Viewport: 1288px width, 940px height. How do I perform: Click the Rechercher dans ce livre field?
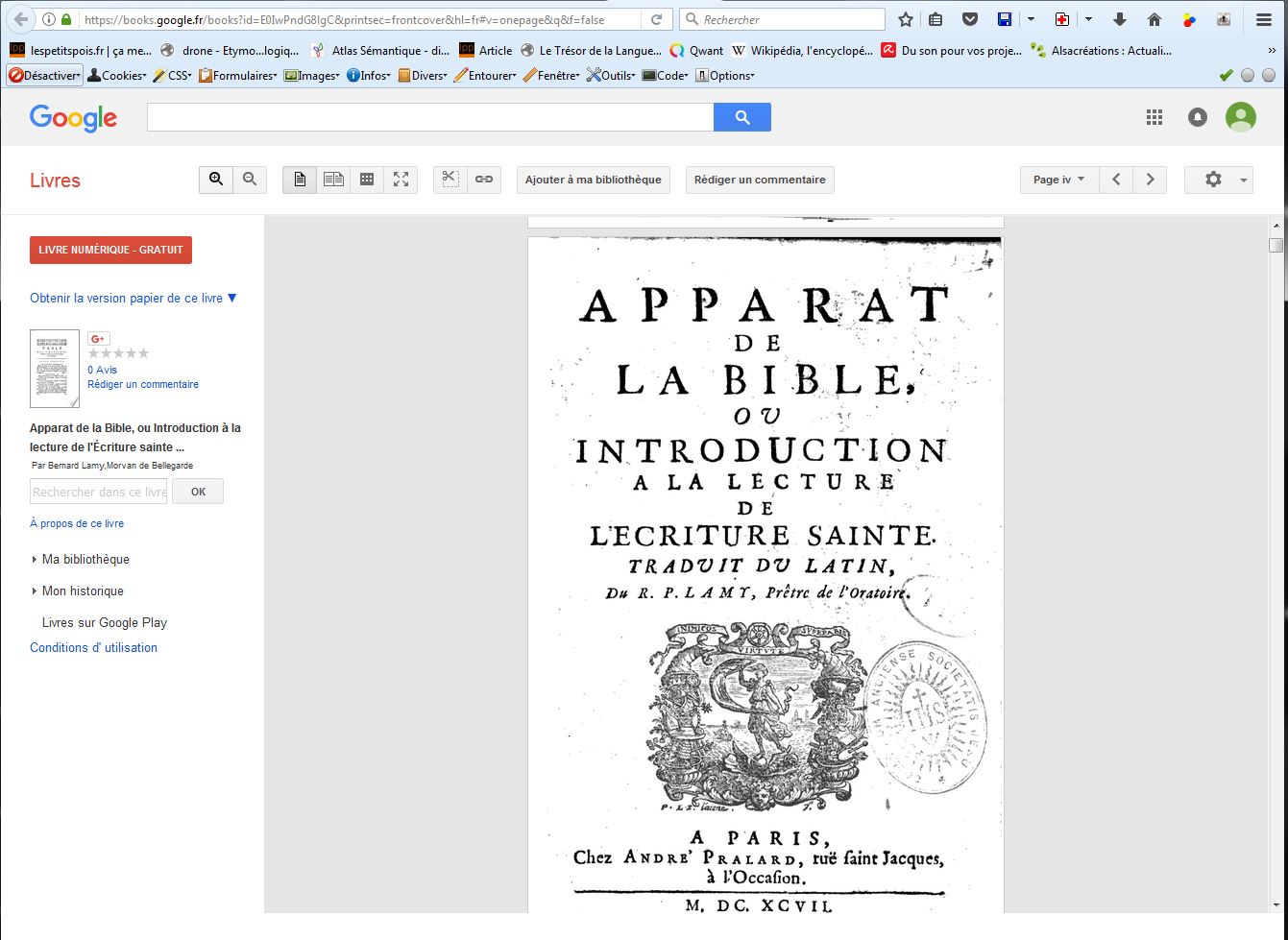pyautogui.click(x=99, y=492)
